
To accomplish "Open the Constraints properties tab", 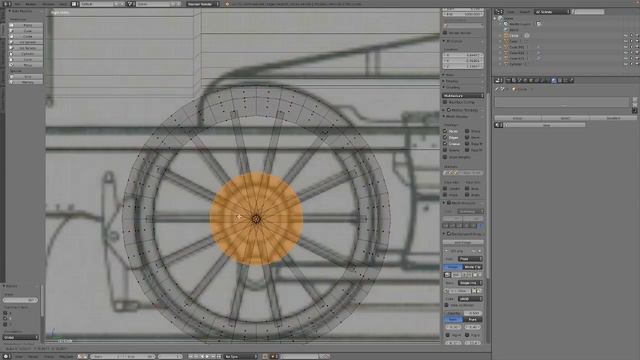I will click(537, 80).
